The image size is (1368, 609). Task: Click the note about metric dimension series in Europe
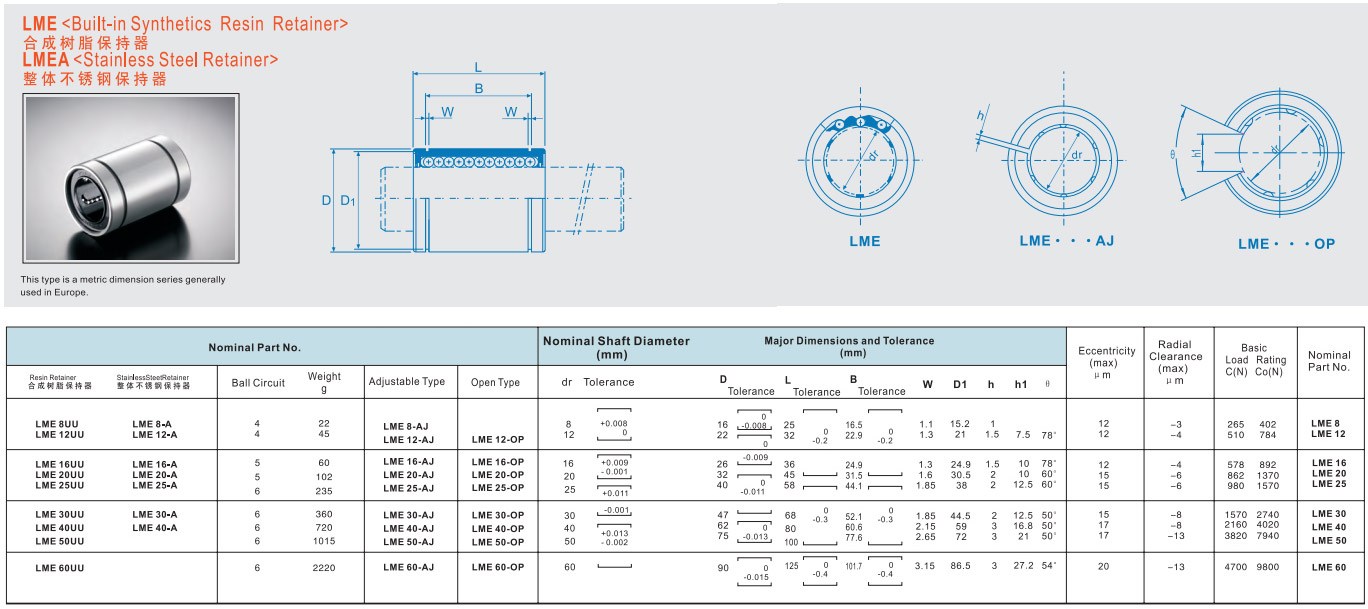123,286
